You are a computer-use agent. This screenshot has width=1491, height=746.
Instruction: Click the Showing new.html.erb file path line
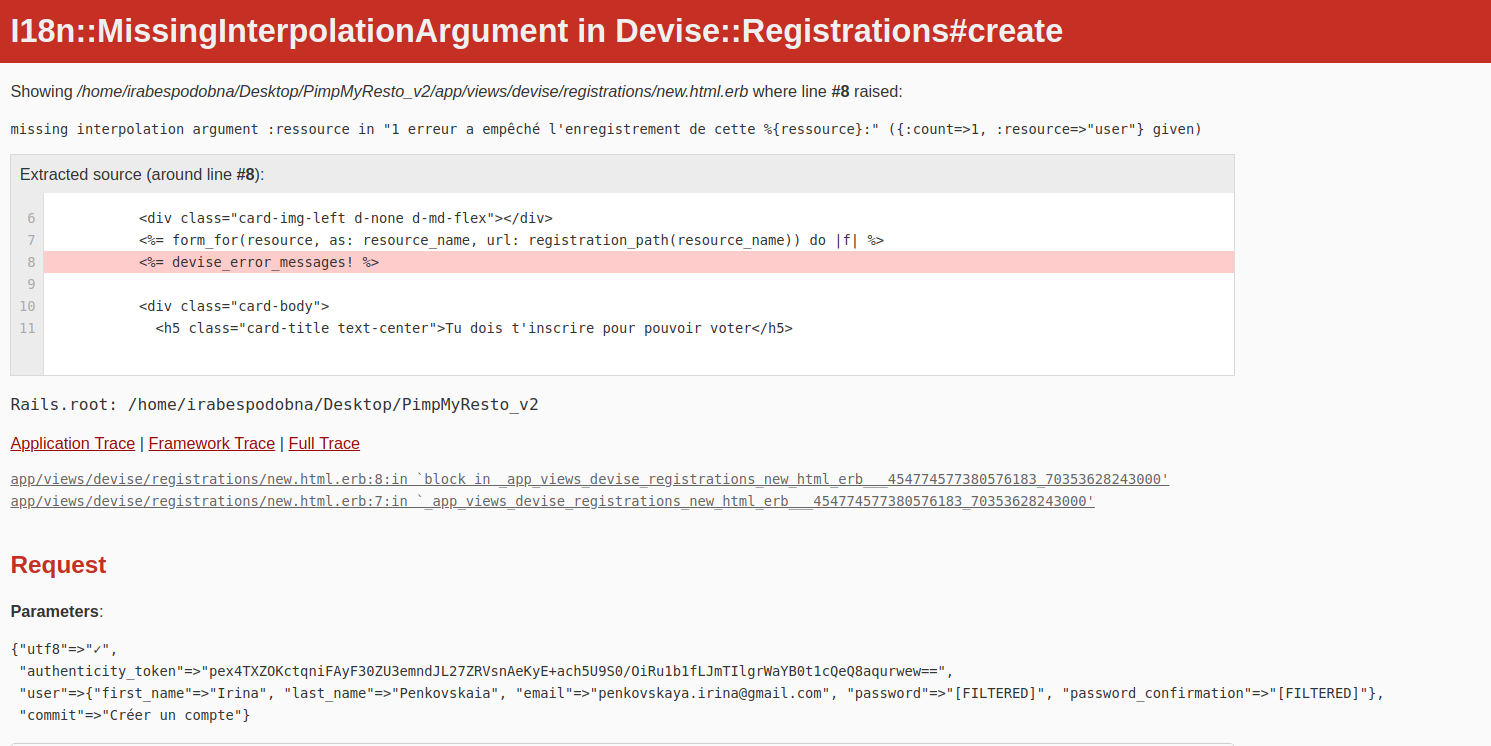[x=456, y=91]
